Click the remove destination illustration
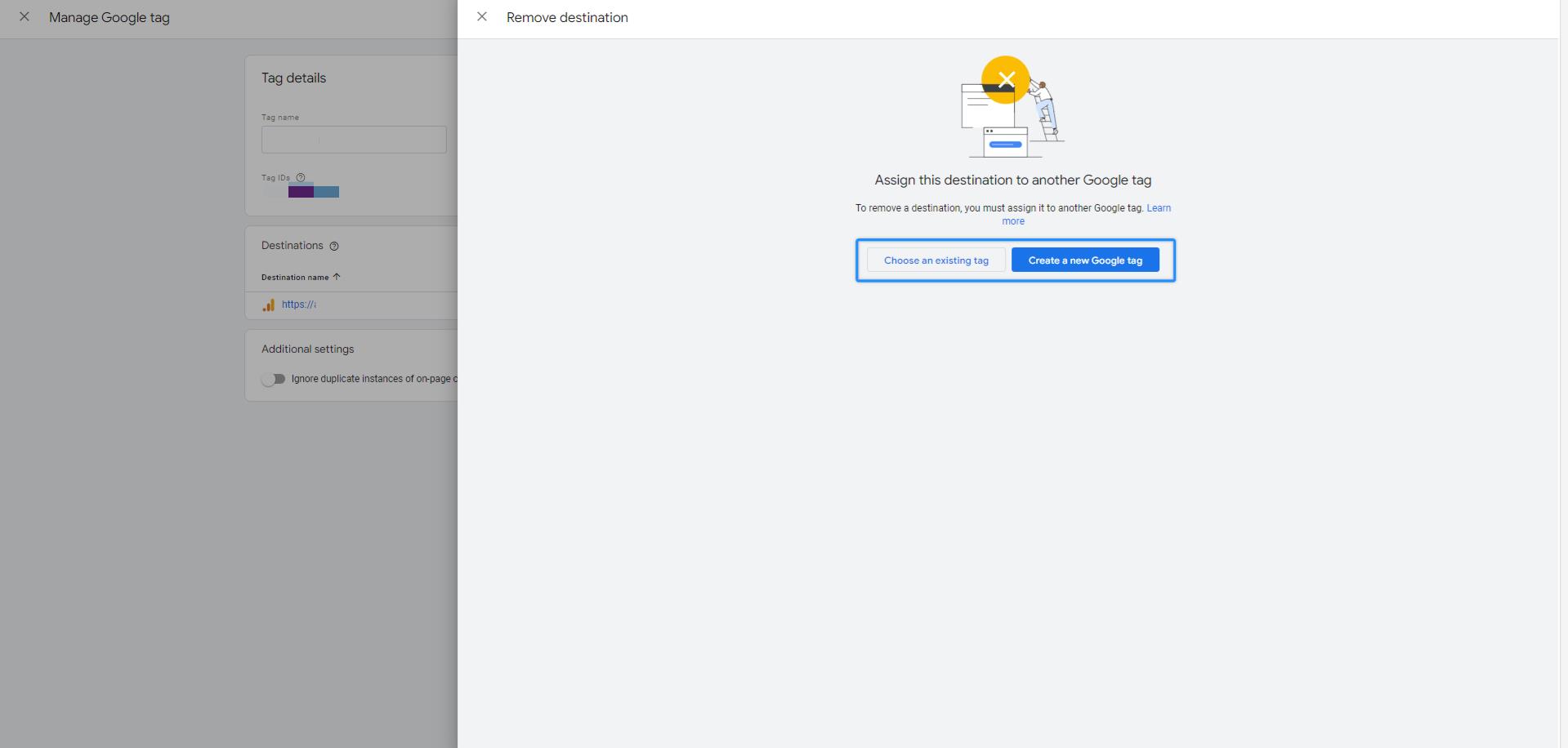 tap(1013, 107)
